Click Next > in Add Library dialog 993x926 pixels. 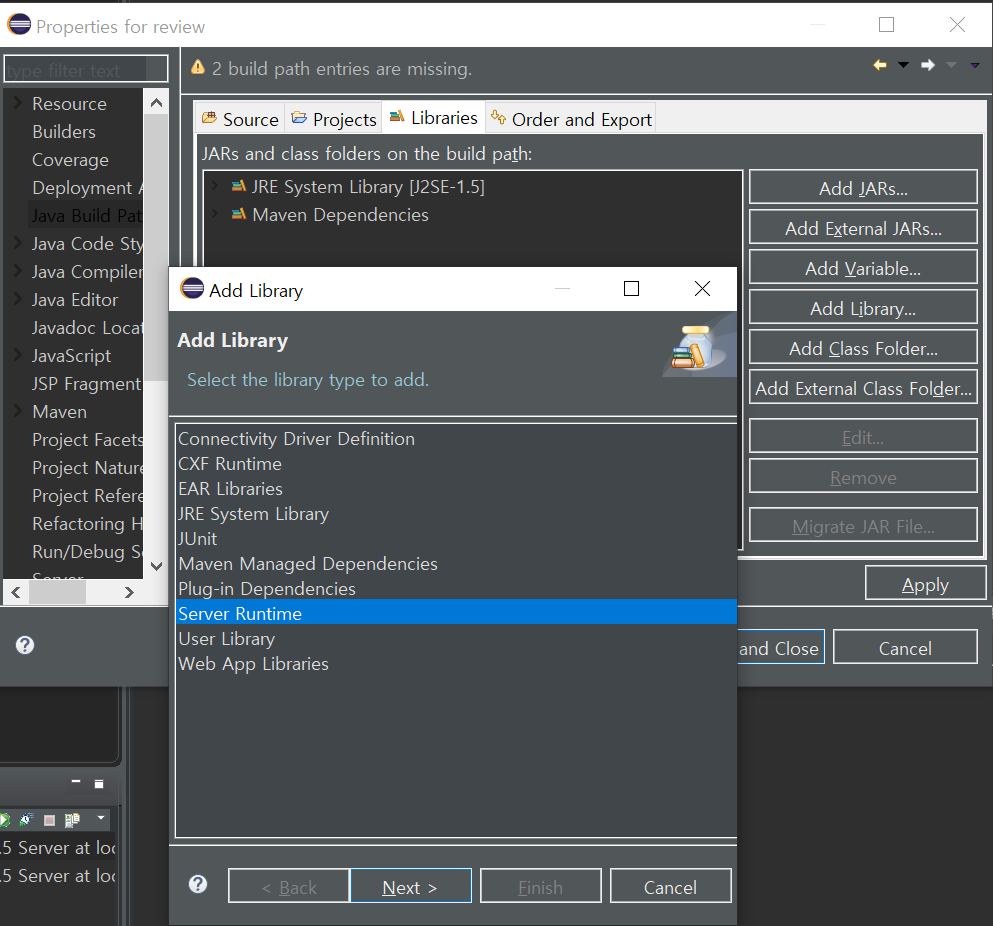(410, 886)
